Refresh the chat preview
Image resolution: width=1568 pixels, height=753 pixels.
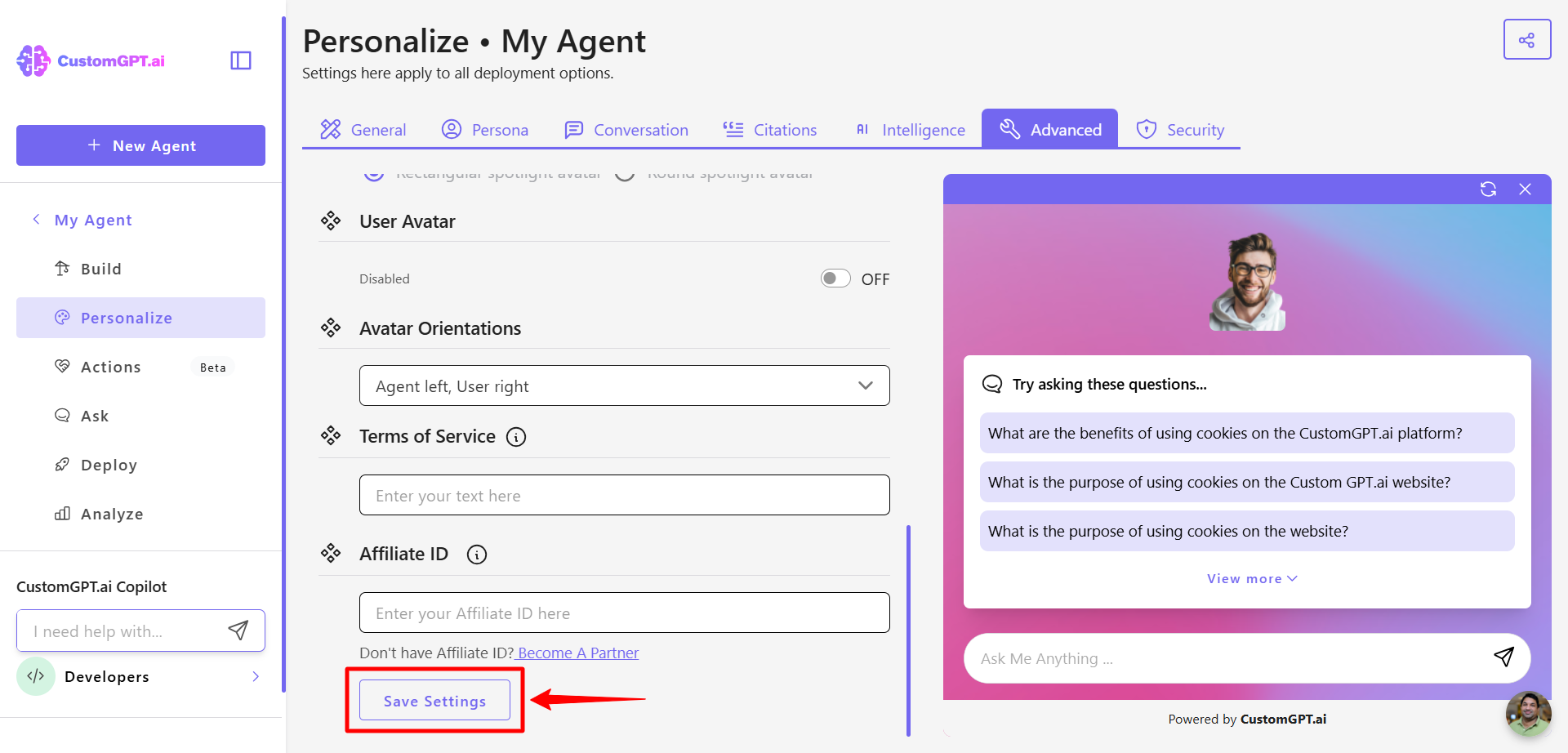pyautogui.click(x=1488, y=189)
